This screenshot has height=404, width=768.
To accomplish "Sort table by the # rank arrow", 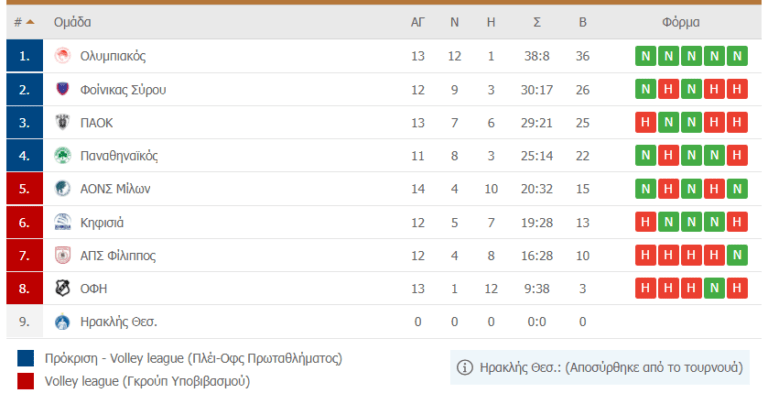I will 30,22.
